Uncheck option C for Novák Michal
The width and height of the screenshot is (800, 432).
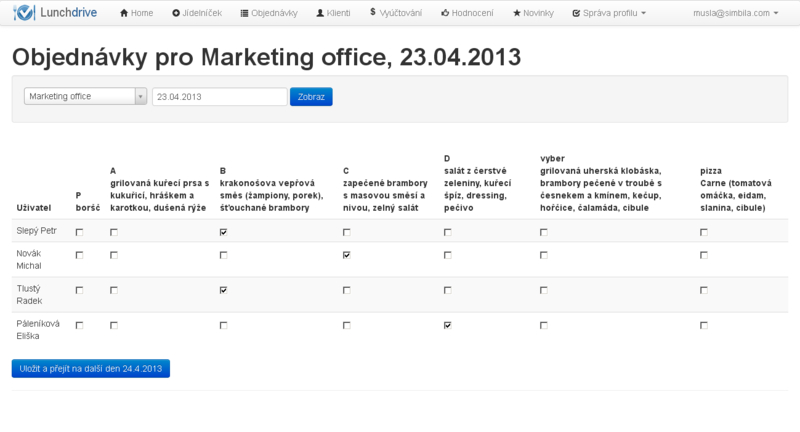346,255
